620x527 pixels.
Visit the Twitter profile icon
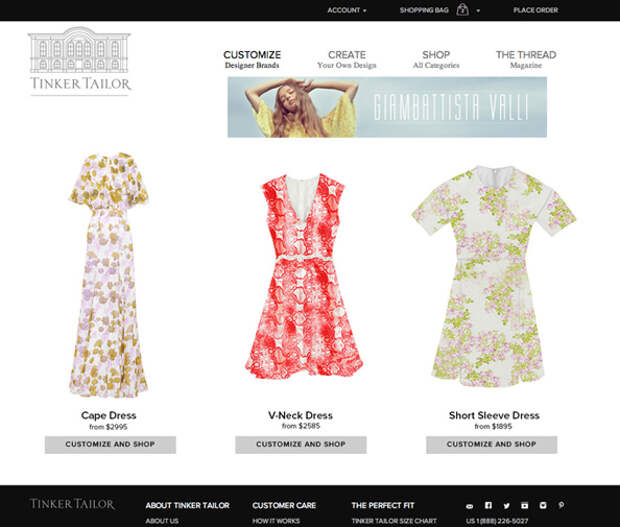507,506
